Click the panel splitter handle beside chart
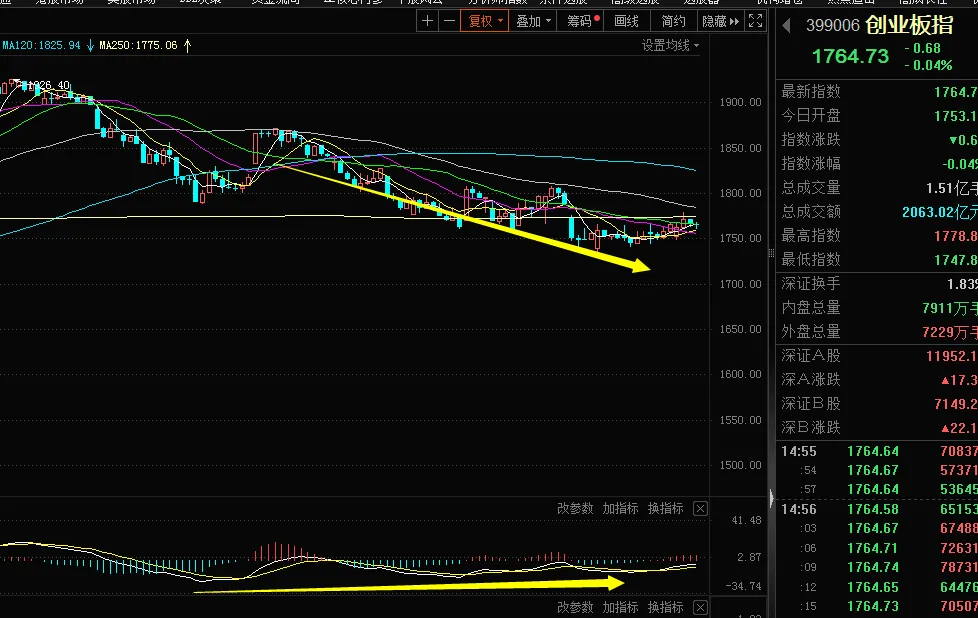Viewport: 978px width, 618px height. pos(772,253)
